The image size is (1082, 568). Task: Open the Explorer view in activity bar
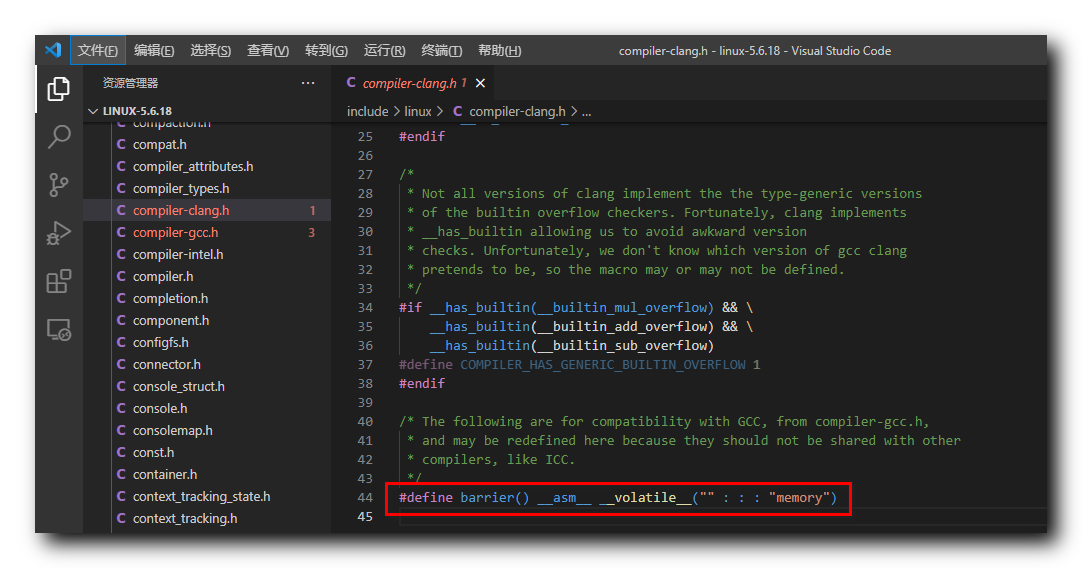pyautogui.click(x=59, y=89)
